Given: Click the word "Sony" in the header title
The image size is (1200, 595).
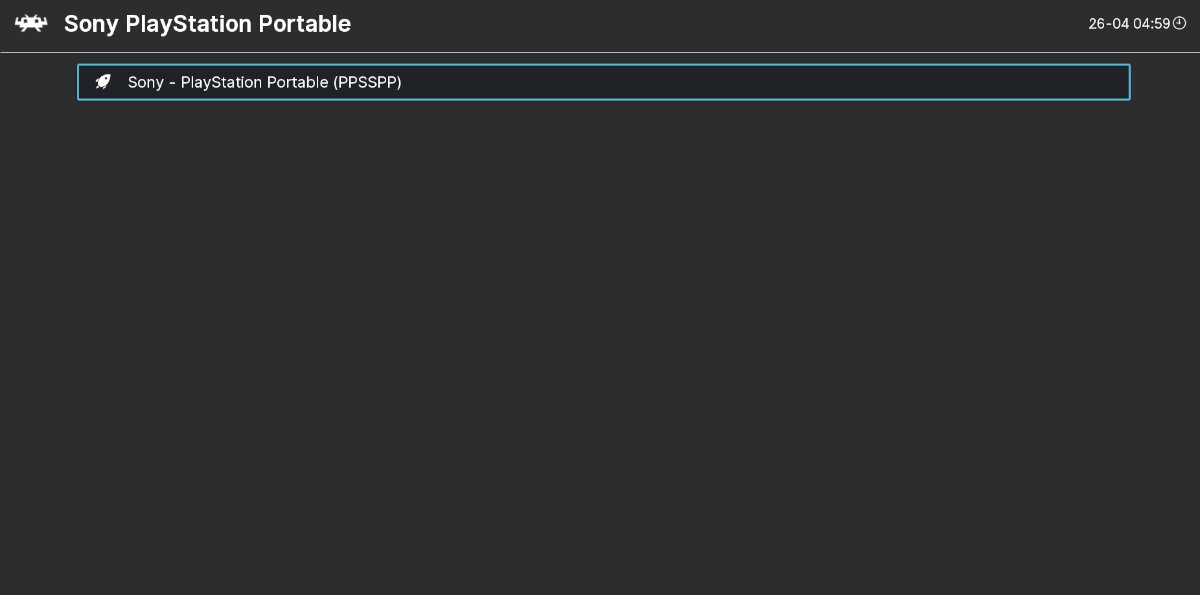Looking at the screenshot, I should (x=91, y=24).
